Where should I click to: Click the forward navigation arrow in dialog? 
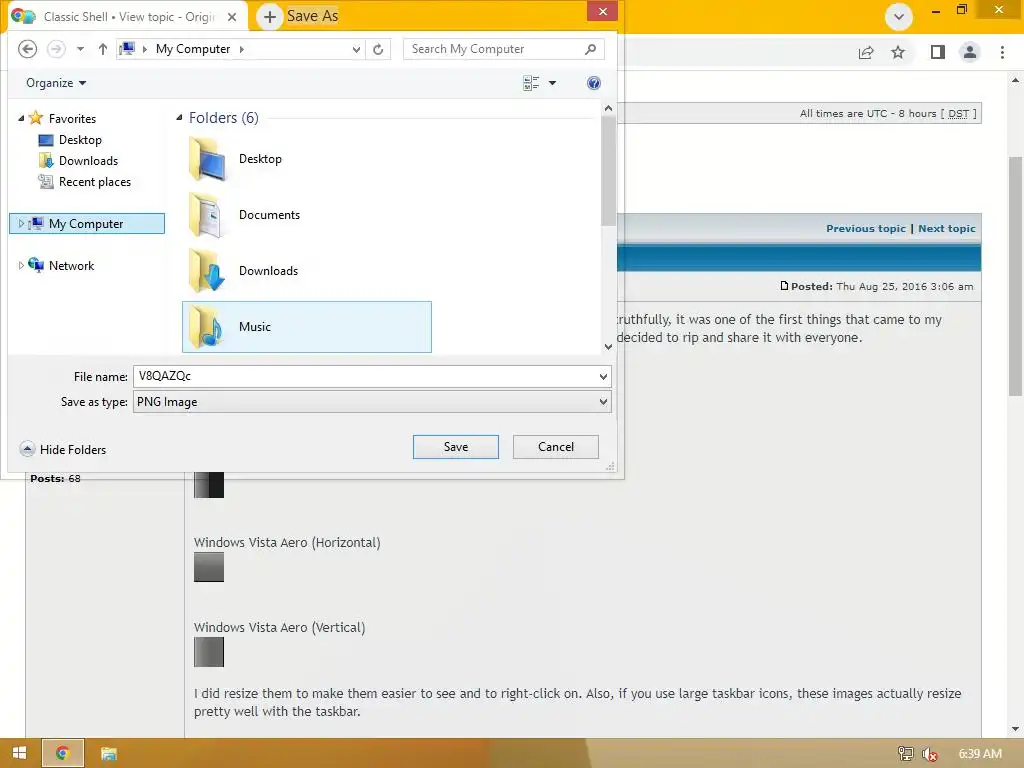click(56, 49)
